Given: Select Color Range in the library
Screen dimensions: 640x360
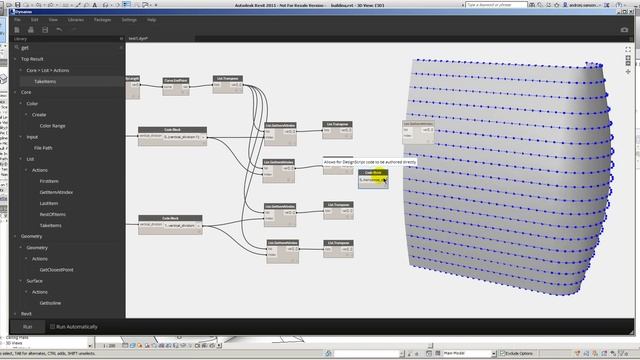Looking at the screenshot, I should (x=53, y=126).
